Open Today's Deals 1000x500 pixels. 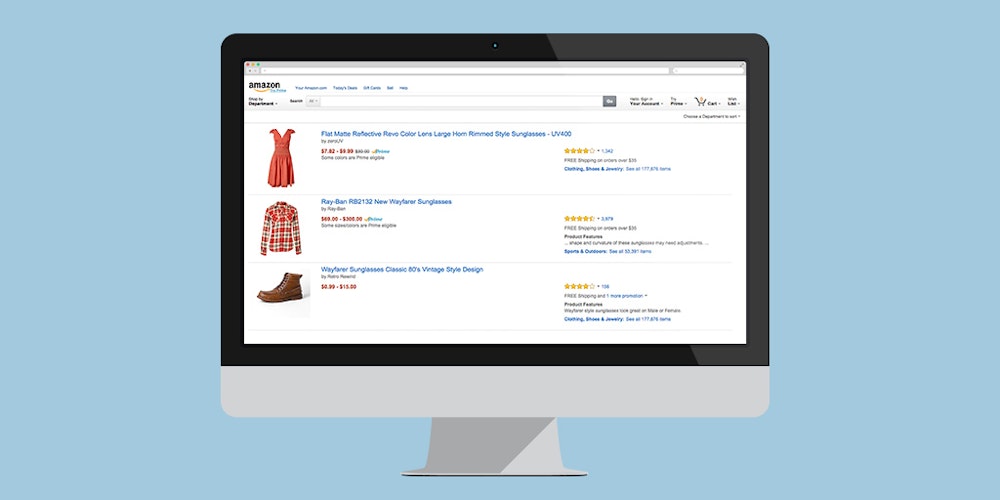pos(345,88)
